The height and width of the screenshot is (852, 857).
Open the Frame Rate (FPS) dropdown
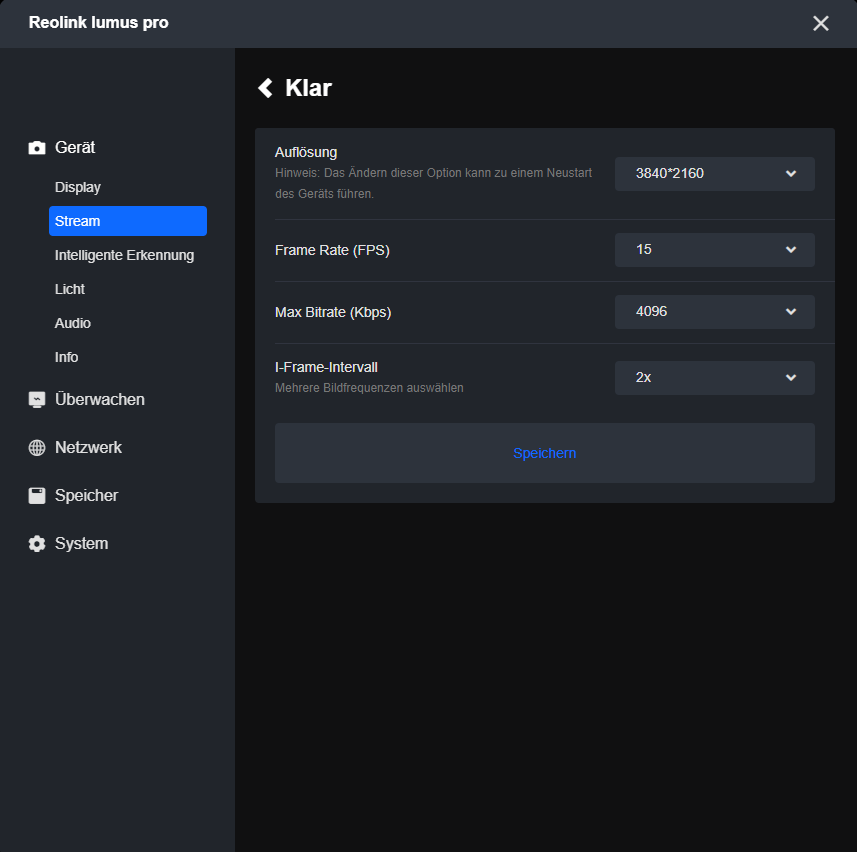714,250
